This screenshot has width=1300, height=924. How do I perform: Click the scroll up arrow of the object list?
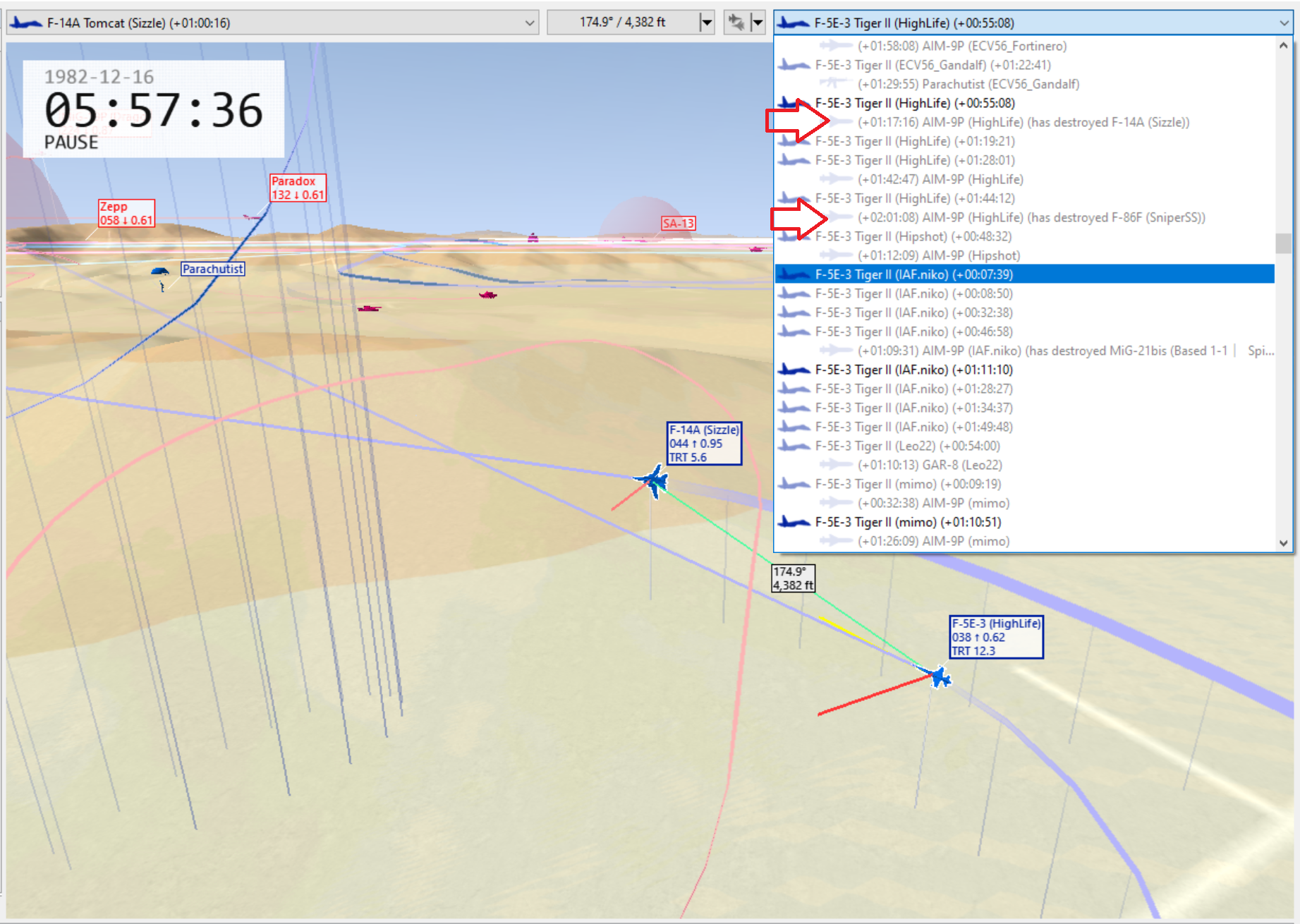(1284, 45)
